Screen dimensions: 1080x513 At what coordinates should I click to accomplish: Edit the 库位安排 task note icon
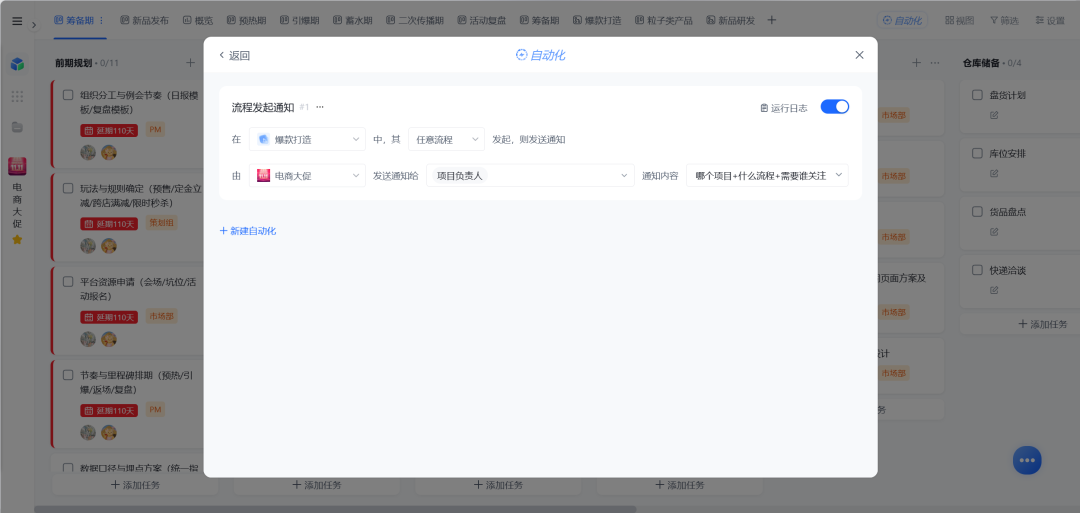[x=994, y=174]
